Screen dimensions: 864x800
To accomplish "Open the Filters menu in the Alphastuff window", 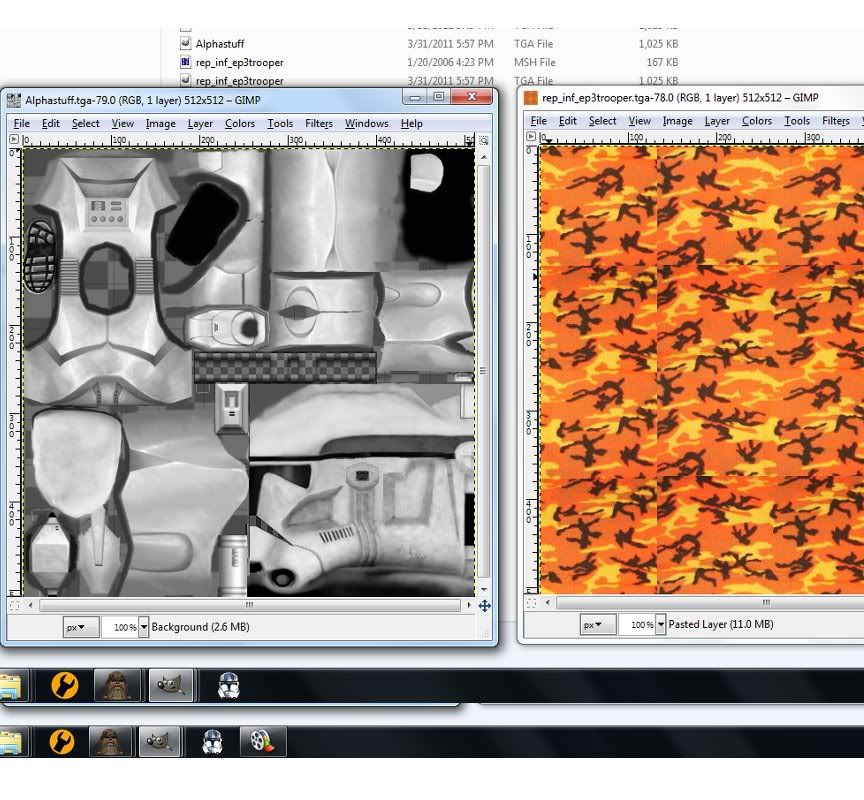I will 318,123.
